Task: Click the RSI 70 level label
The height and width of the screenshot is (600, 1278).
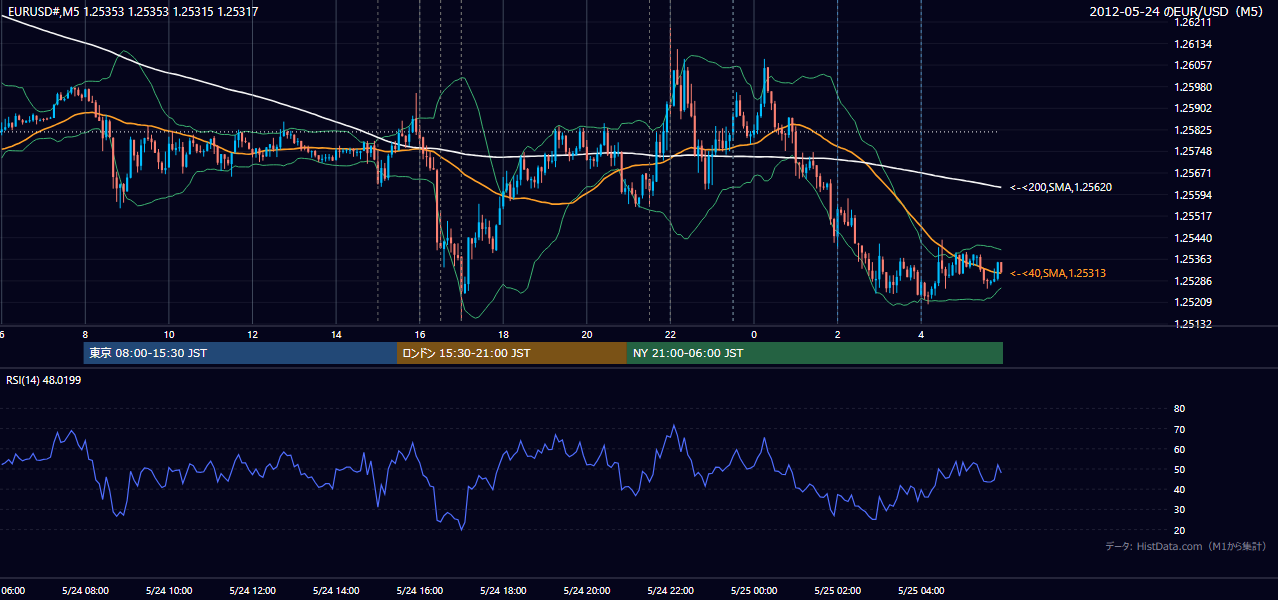Action: pos(1179,429)
